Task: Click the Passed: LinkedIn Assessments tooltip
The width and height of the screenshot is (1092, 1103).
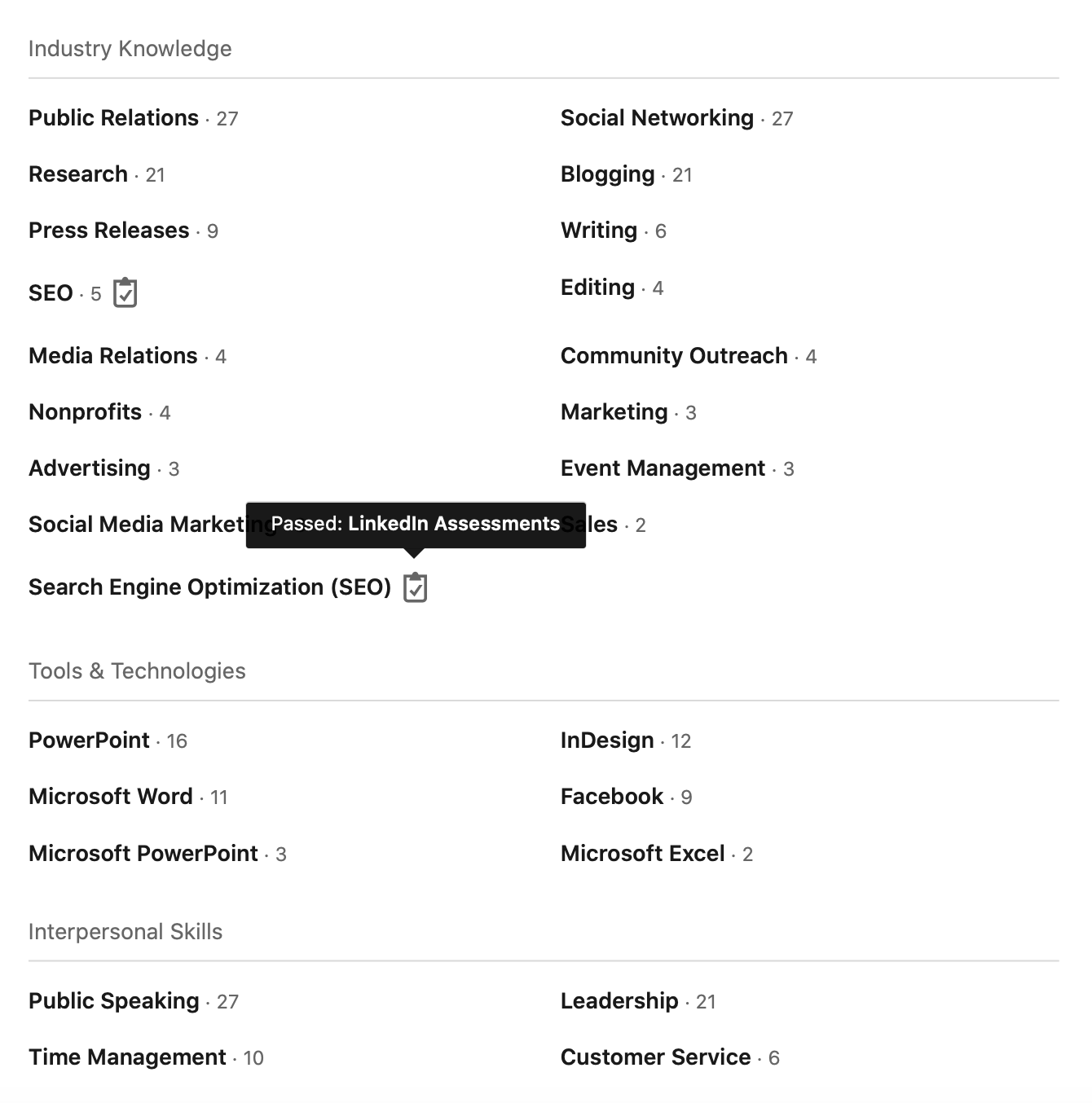Action: 416,524
